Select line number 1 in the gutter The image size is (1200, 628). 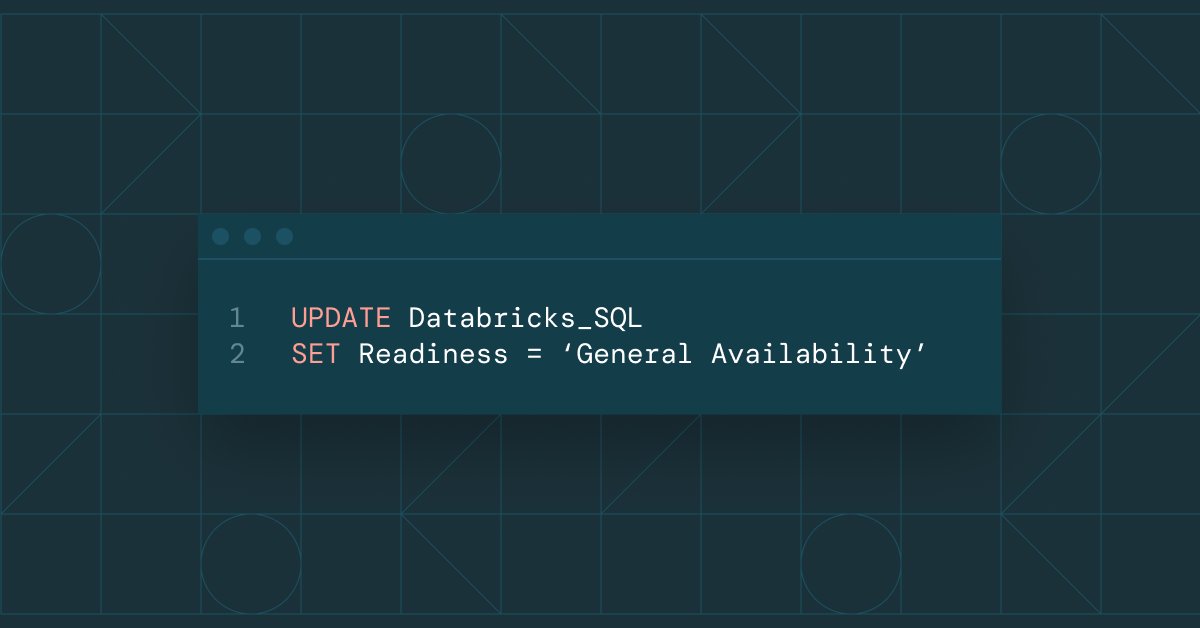pos(237,318)
